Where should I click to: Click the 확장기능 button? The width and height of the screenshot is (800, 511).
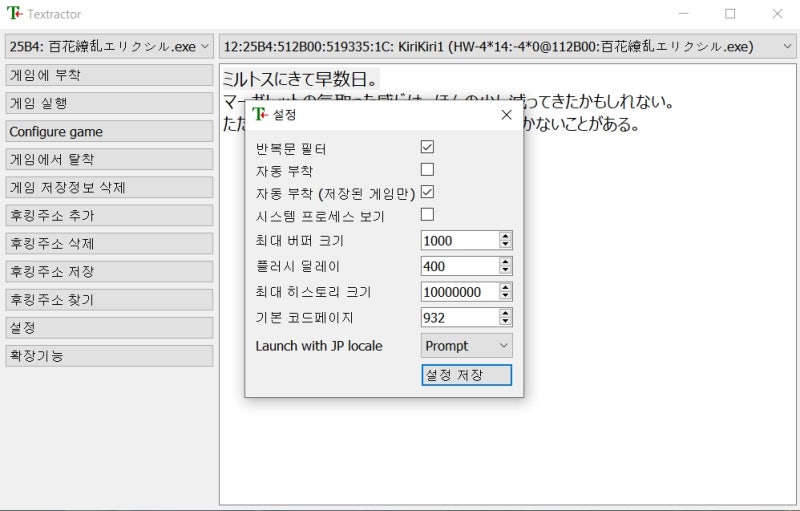tap(109, 355)
